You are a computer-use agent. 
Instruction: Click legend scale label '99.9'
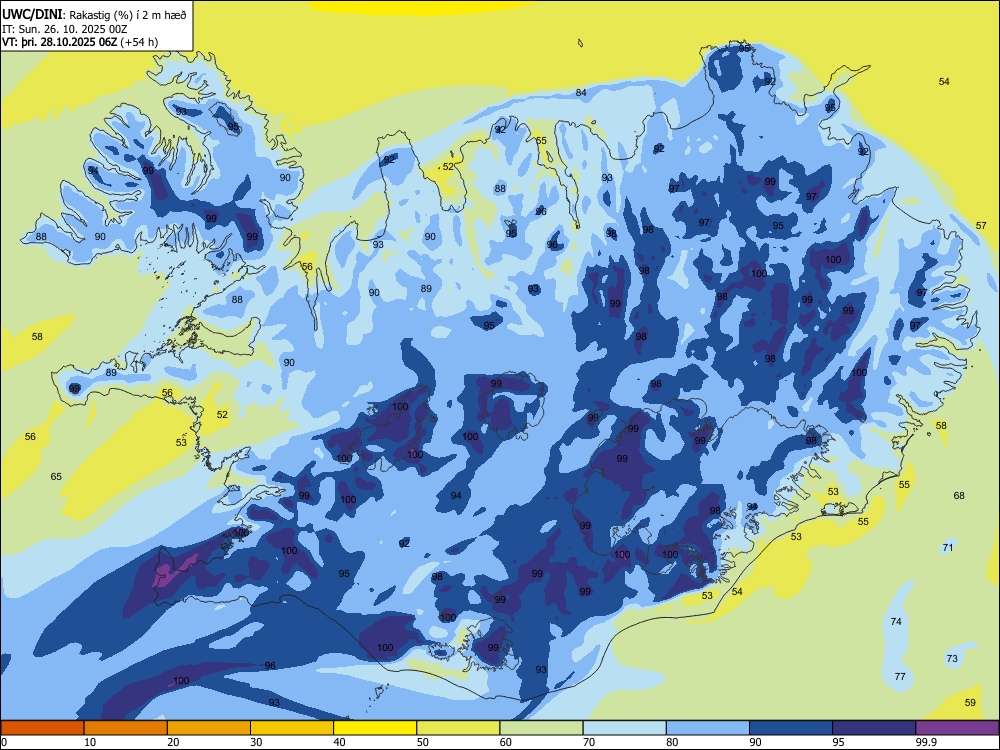927,742
